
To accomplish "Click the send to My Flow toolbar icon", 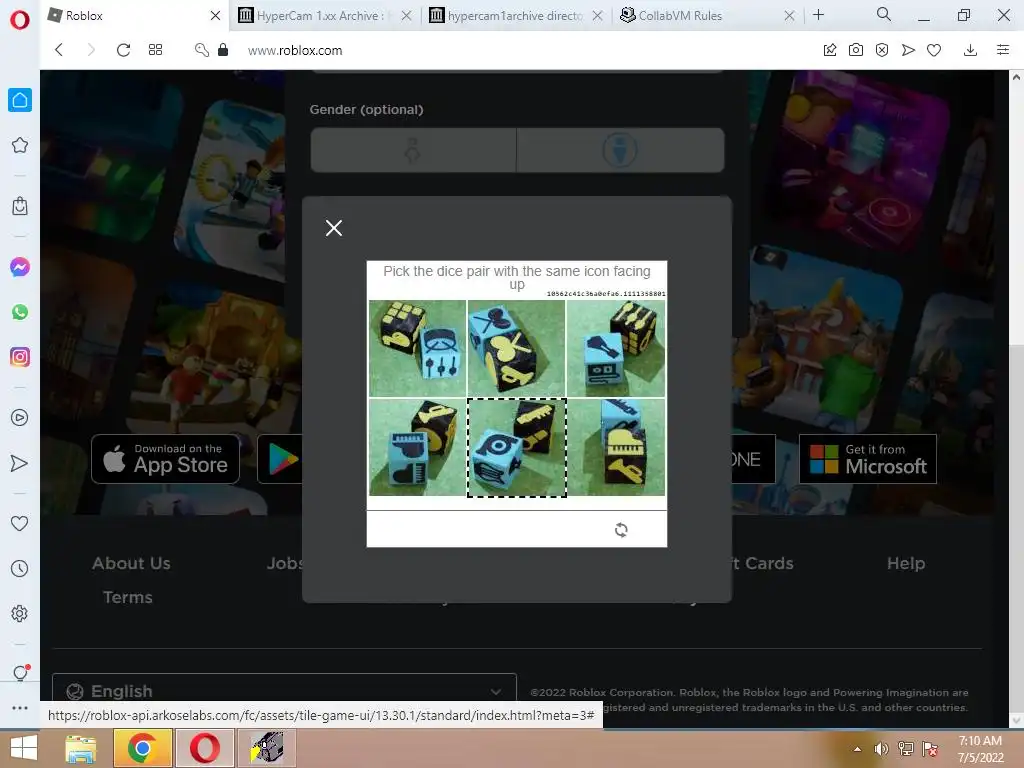I will 908,50.
